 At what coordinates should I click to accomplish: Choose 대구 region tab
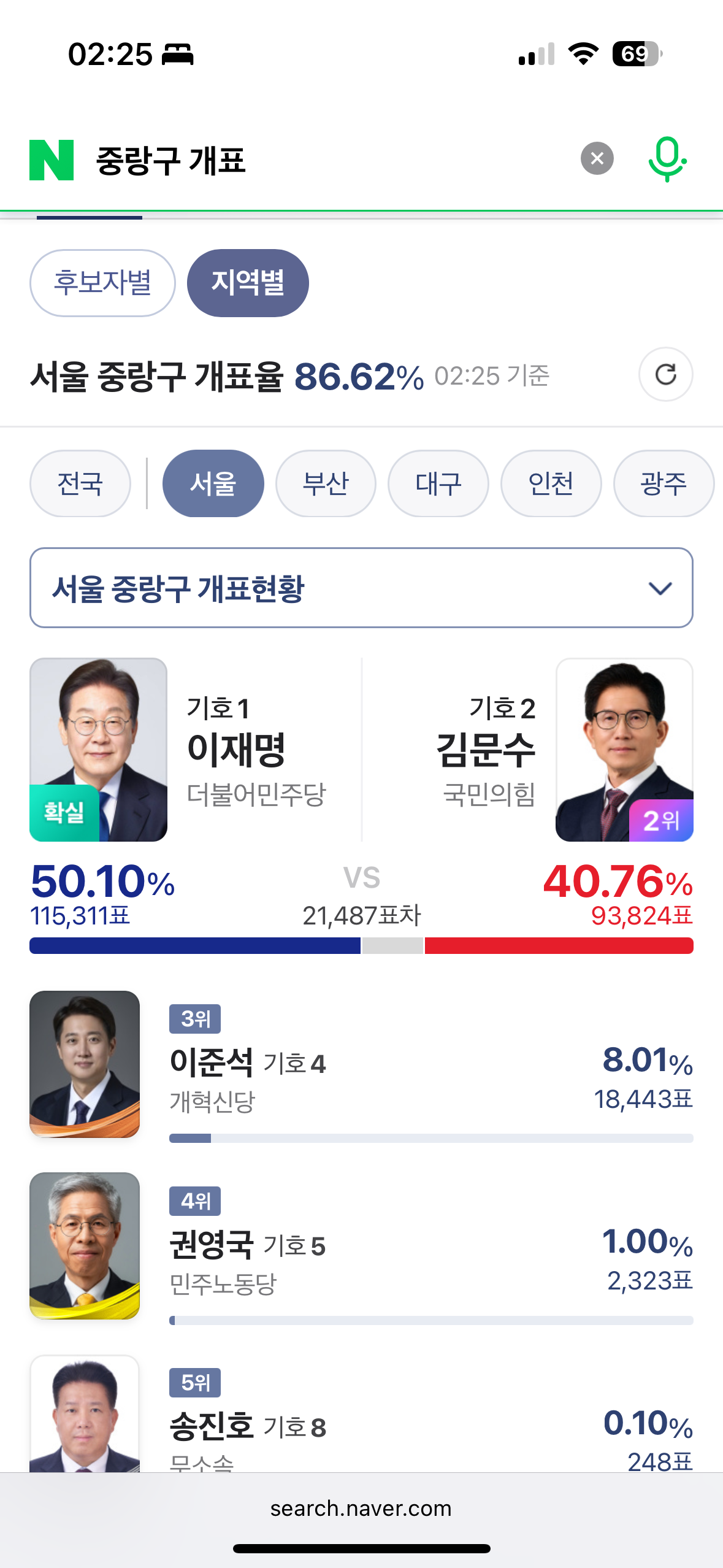[x=438, y=483]
